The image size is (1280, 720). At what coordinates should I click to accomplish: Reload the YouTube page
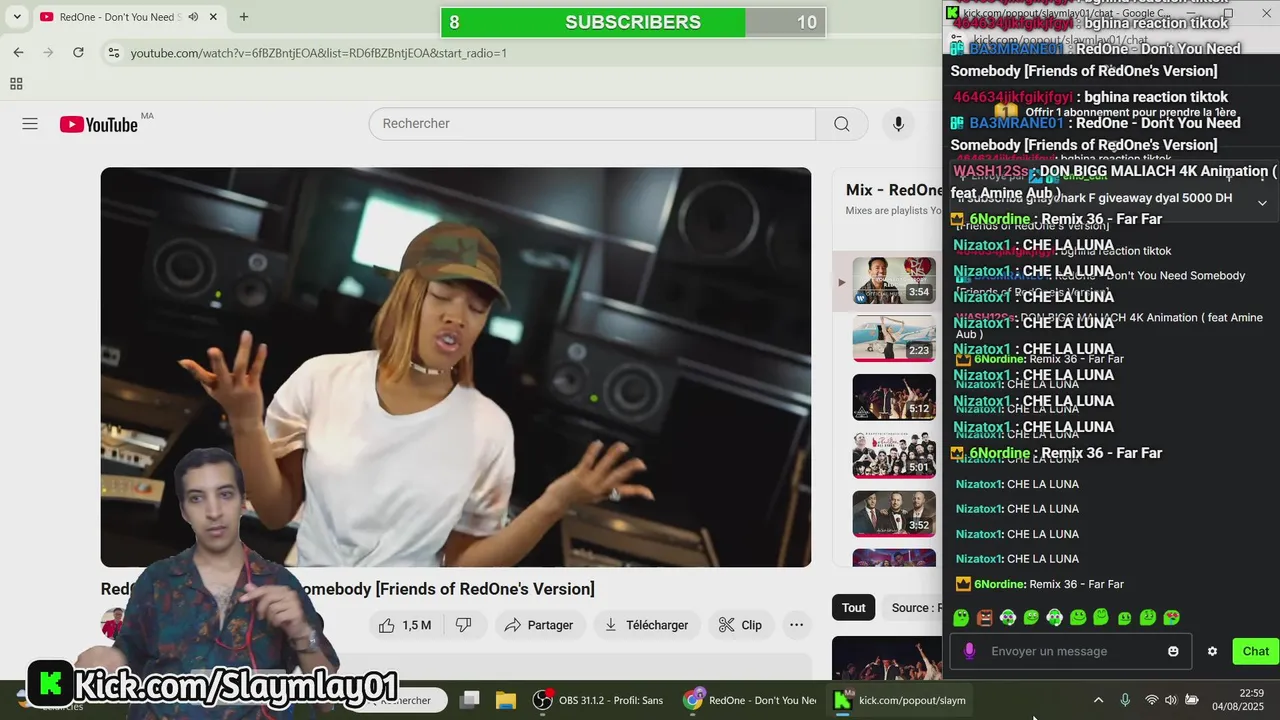click(x=78, y=53)
